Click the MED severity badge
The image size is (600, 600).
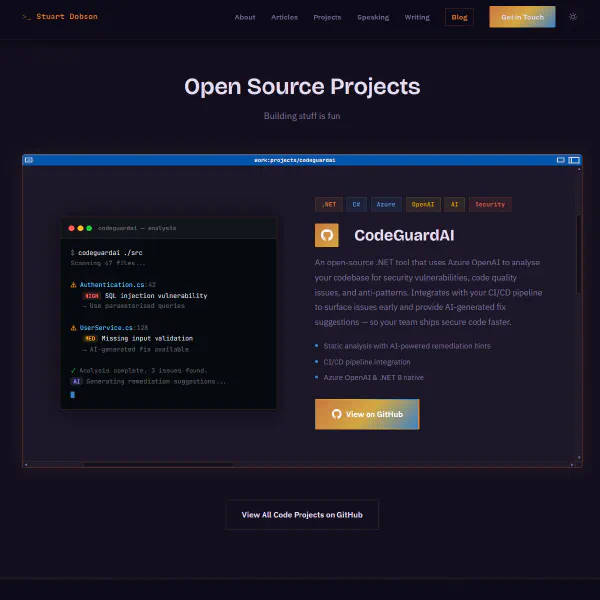pyautogui.click(x=90, y=339)
